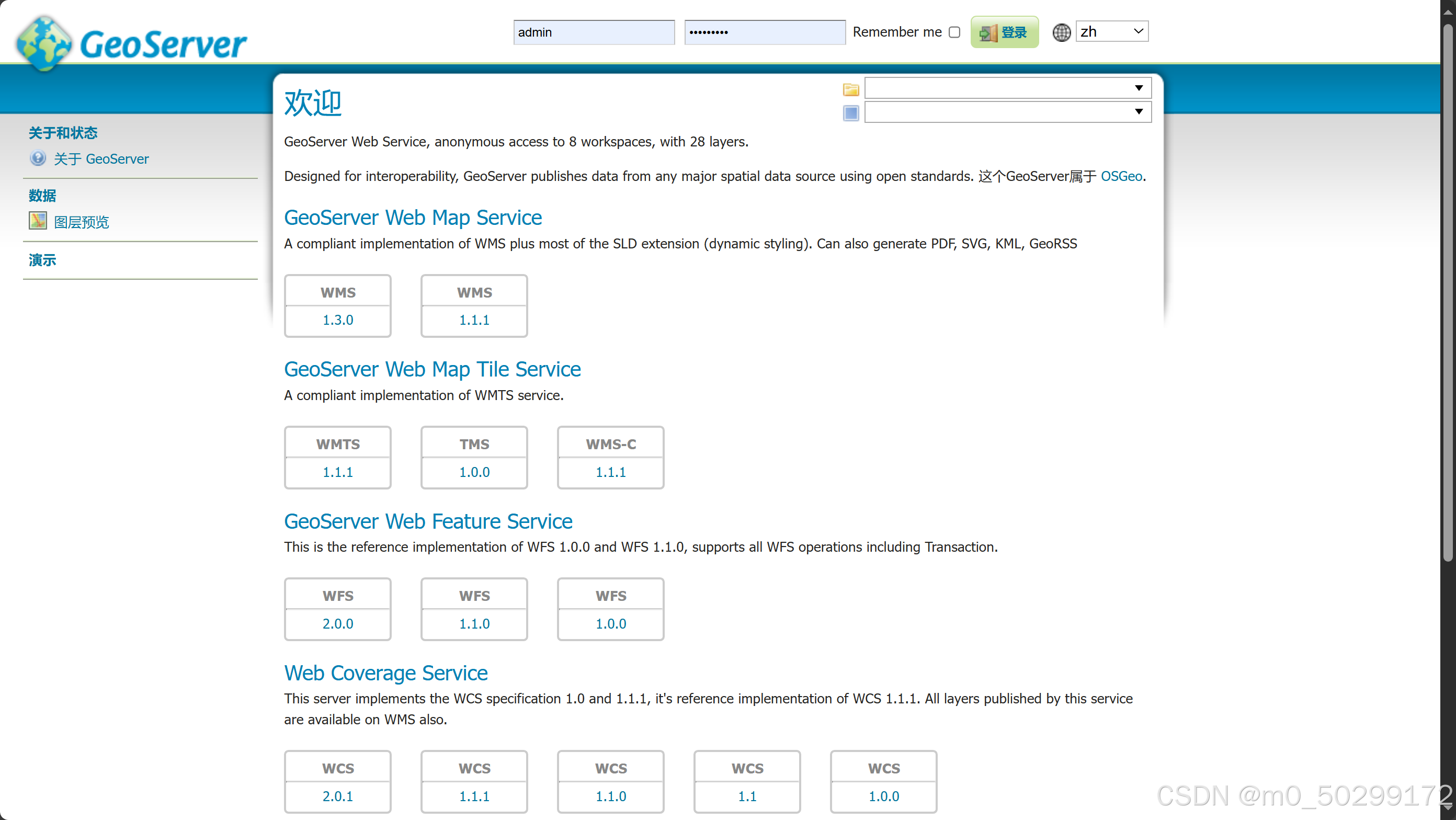The width and height of the screenshot is (1456, 820).
Task: Open TMS version 1.0.0 capabilities
Action: point(474,472)
